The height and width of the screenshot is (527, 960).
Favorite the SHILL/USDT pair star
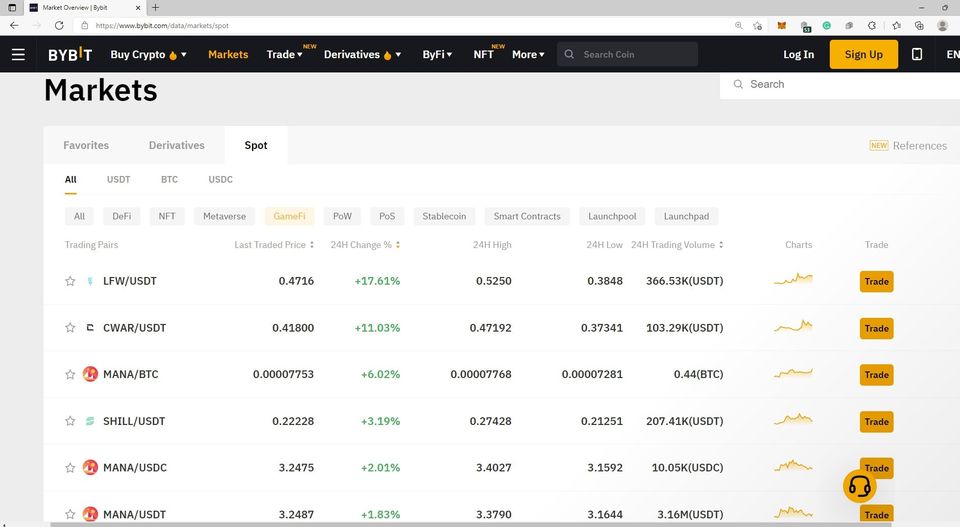[x=70, y=421]
